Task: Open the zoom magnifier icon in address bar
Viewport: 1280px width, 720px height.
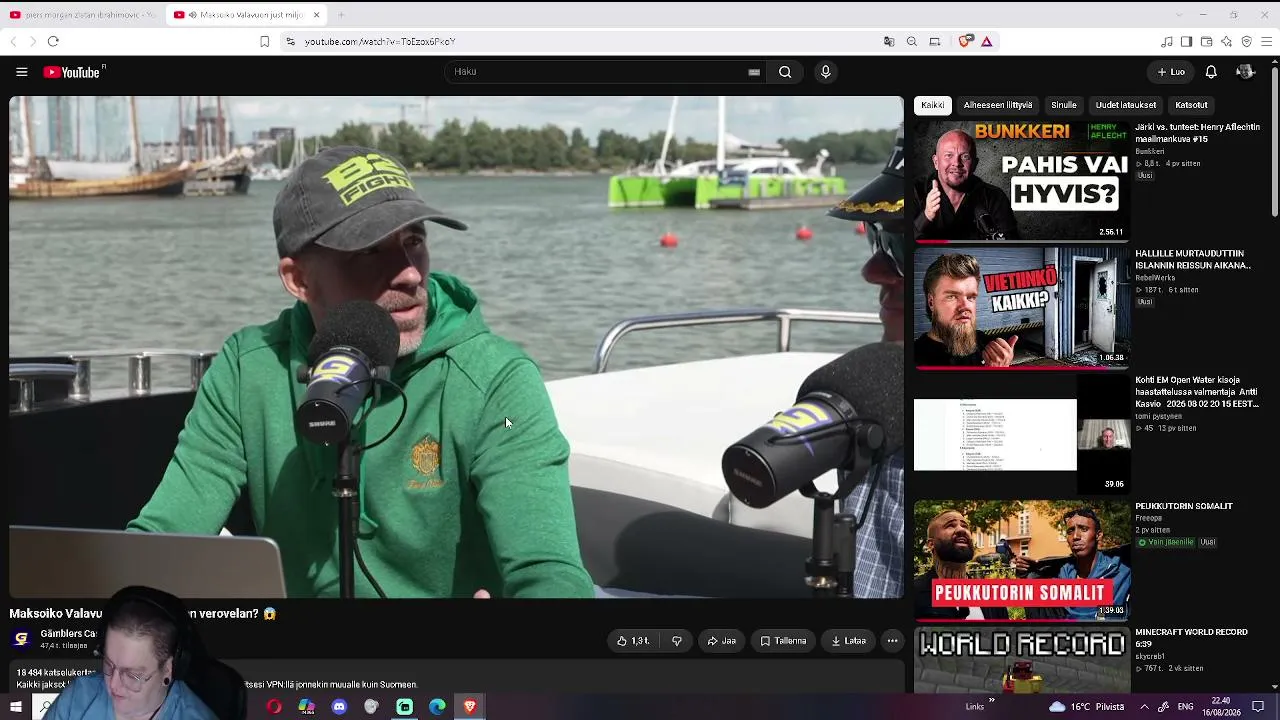Action: 912,42
